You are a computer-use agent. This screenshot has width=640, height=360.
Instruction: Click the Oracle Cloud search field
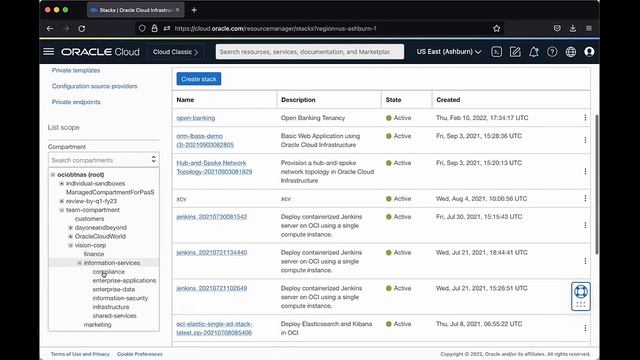[310, 52]
